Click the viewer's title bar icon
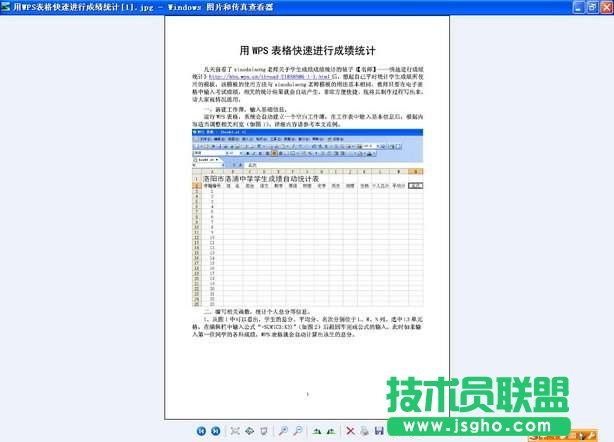The height and width of the screenshot is (442, 614). pos(5,7)
